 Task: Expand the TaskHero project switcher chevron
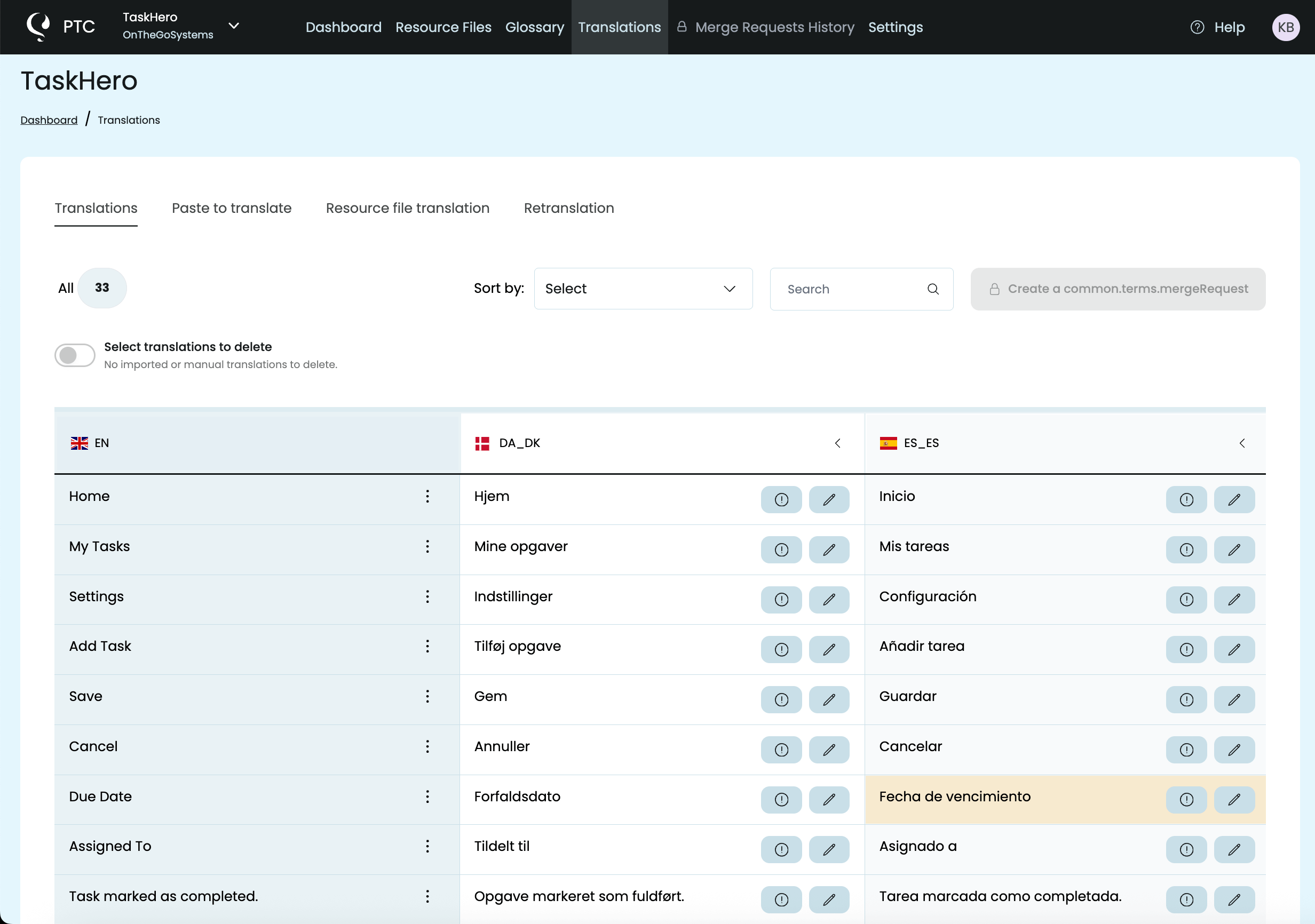tap(234, 26)
